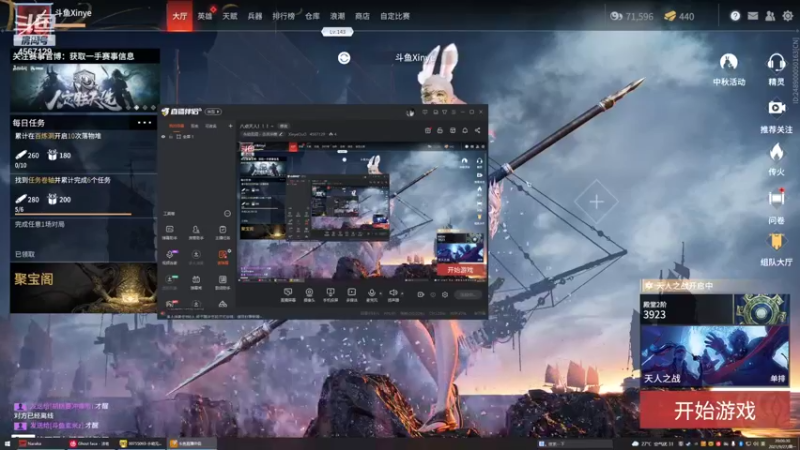Open the 浪潮 tab

337,16
